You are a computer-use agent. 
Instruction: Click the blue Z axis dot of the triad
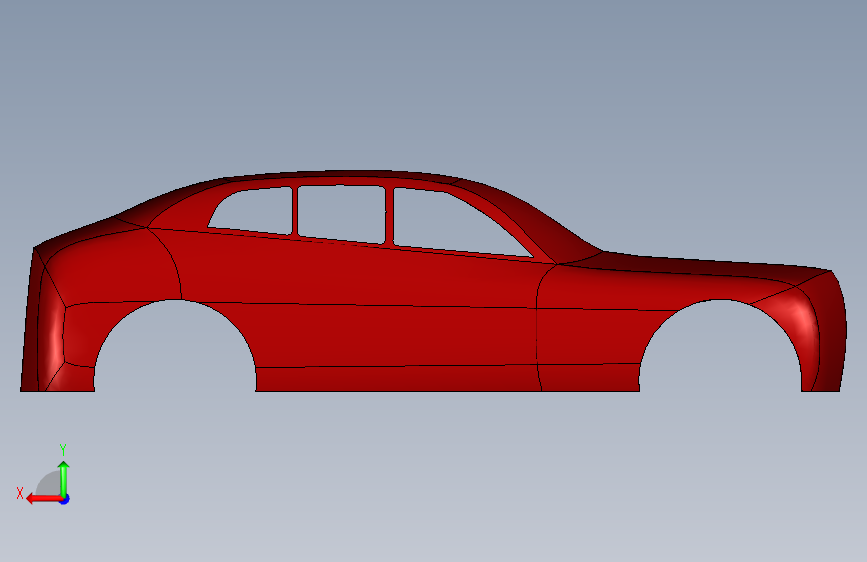click(x=65, y=499)
